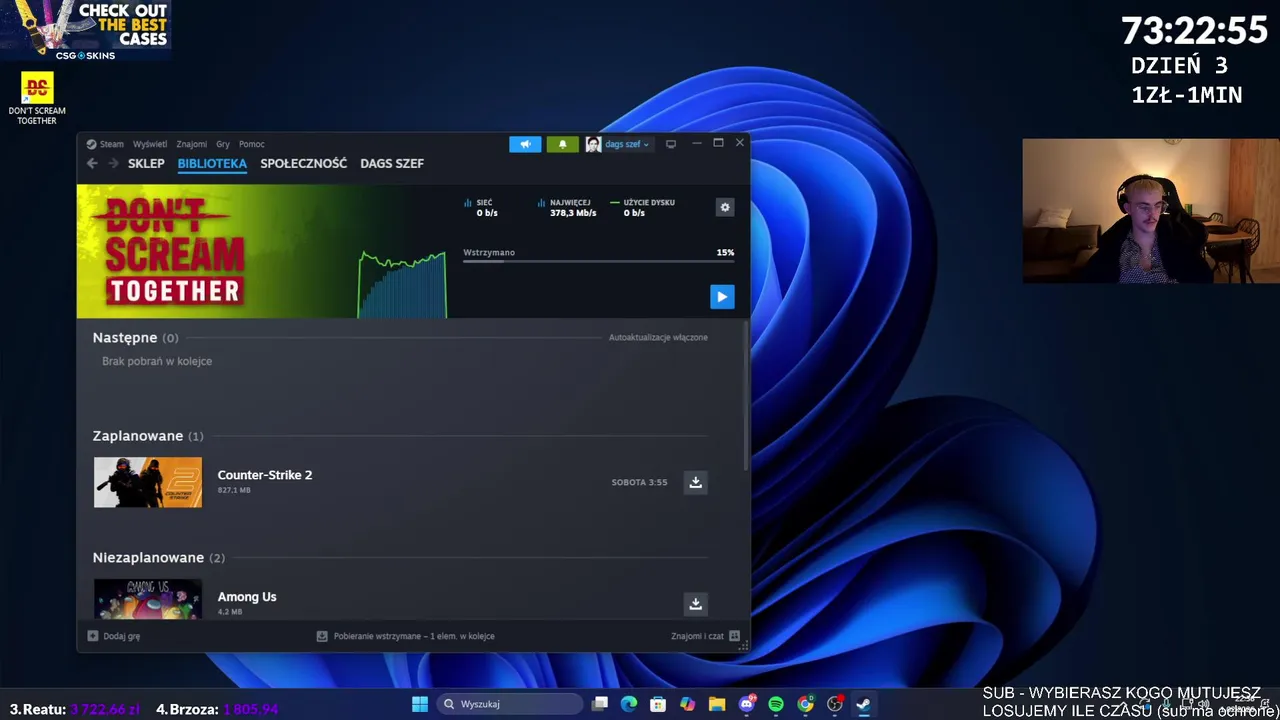Viewport: 1280px width, 720px height.
Task: Click Znajomi i czat label
Action: (697, 636)
